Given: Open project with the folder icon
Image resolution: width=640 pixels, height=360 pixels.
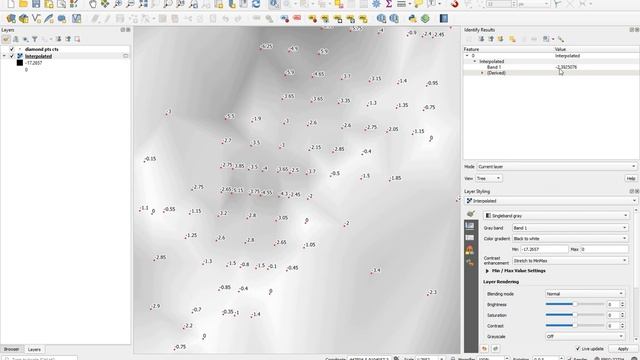Looking at the screenshot, I should [23, 4].
